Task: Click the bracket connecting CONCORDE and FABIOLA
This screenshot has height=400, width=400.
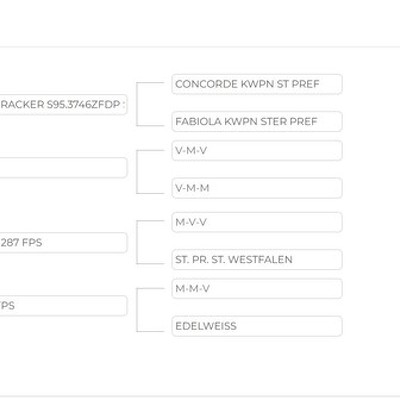Action: (x=137, y=104)
